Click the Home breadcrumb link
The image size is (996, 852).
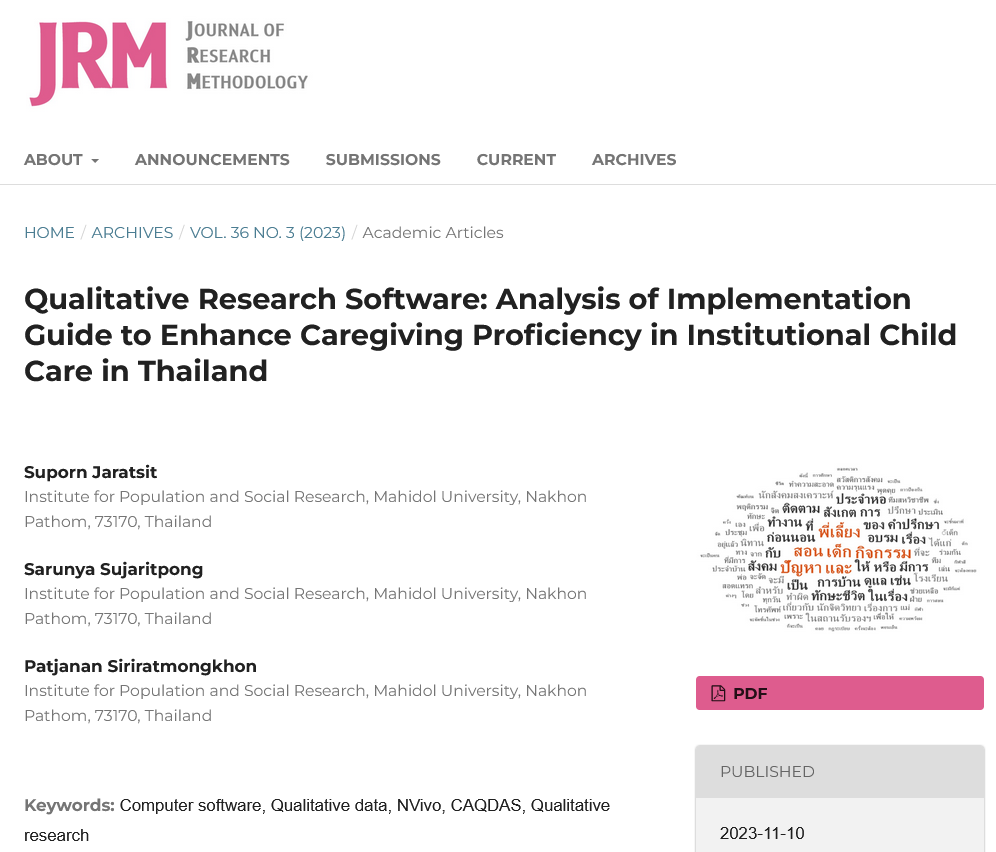49,233
